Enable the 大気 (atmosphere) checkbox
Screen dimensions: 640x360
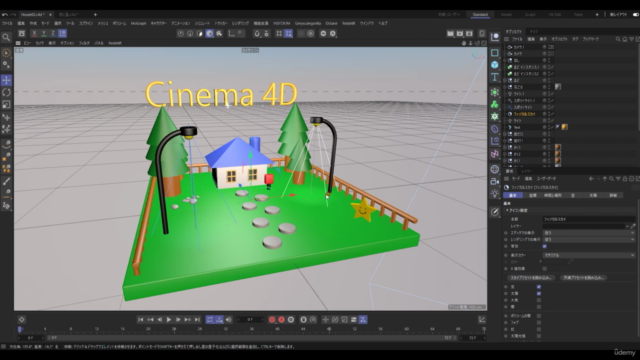tap(539, 300)
